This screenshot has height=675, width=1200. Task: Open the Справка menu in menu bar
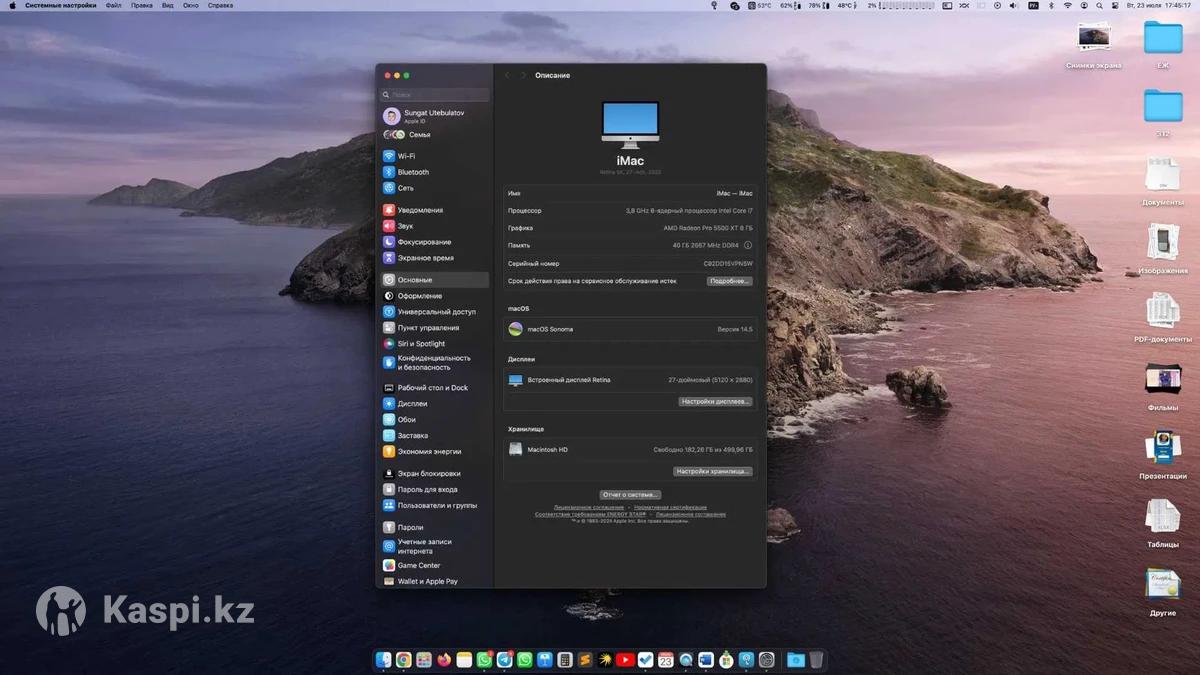[x=220, y=6]
